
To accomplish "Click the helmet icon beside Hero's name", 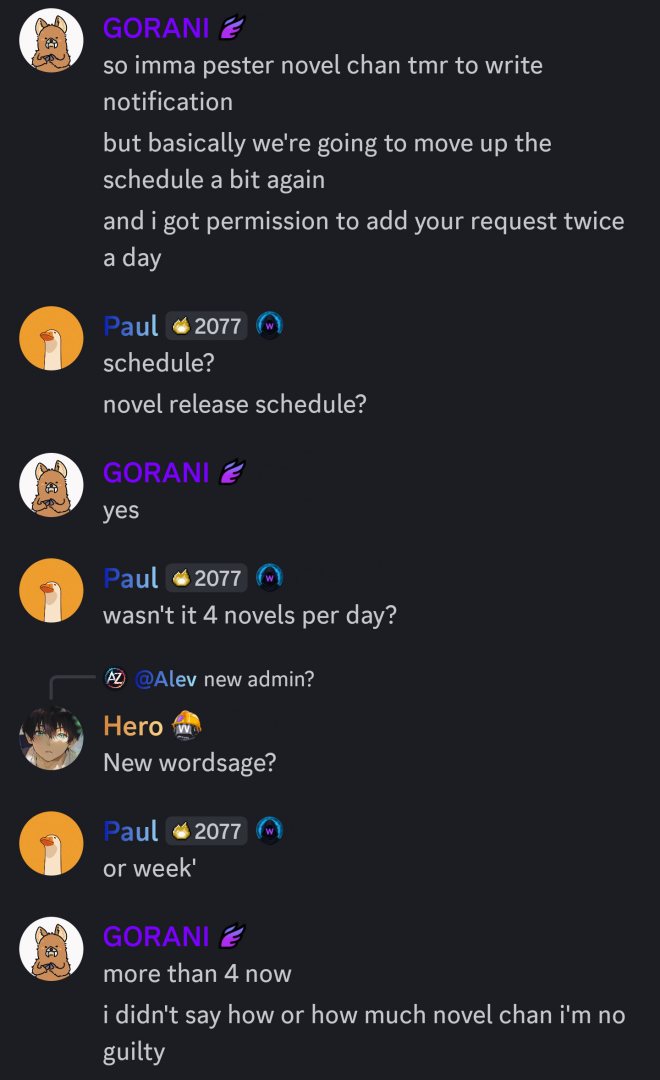I will (x=187, y=725).
